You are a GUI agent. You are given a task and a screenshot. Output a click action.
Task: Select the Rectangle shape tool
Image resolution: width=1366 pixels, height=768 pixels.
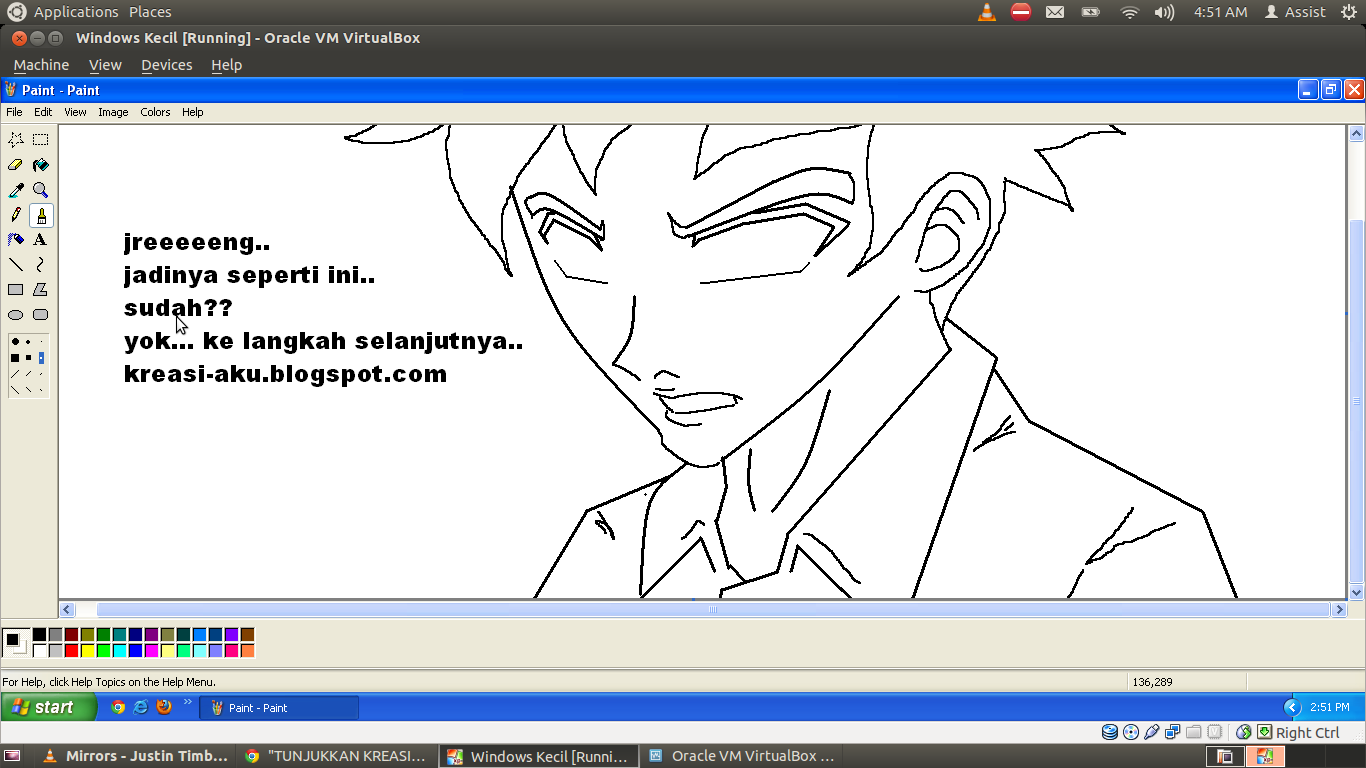(x=16, y=290)
